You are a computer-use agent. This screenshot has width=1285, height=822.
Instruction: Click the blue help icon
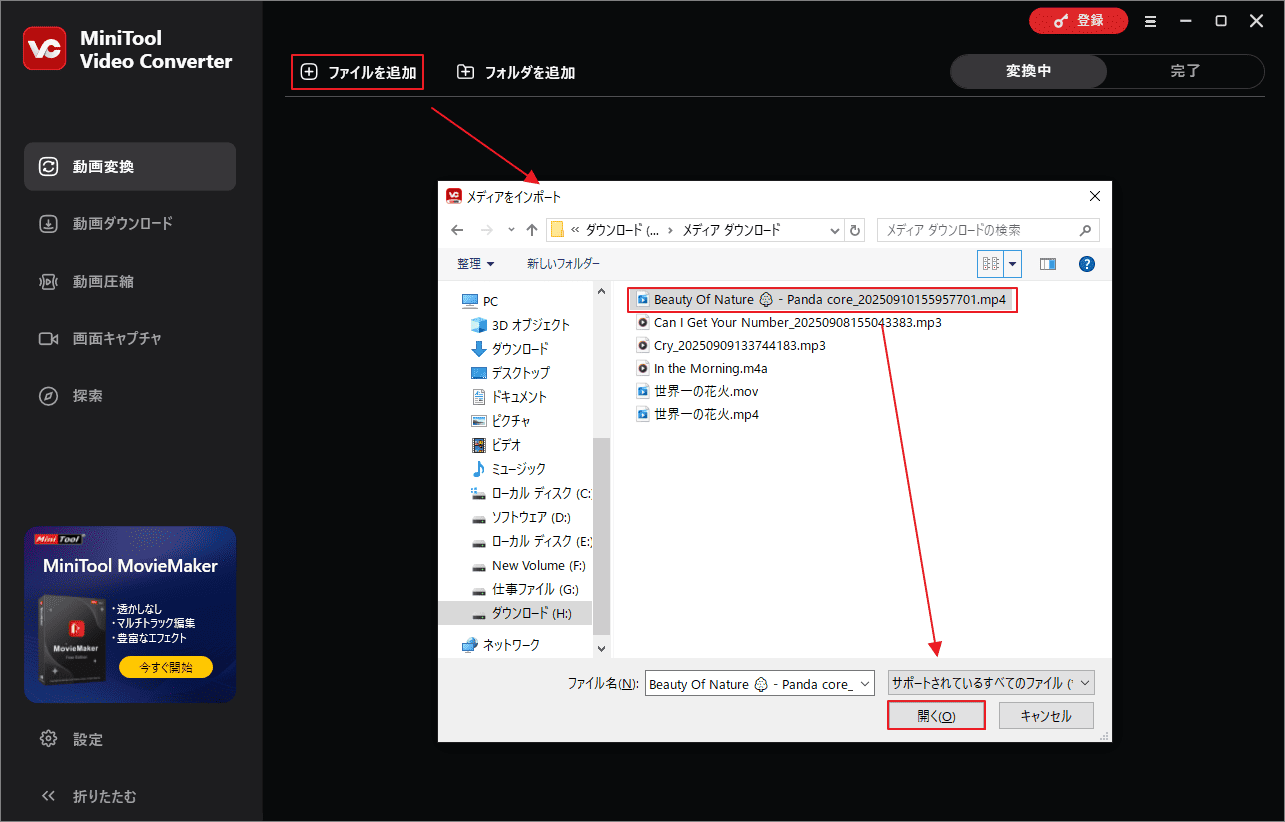pos(1087,264)
